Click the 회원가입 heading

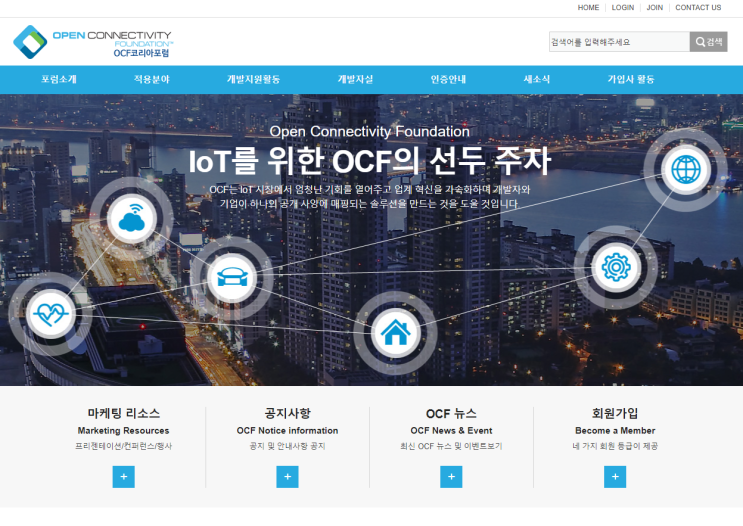[615, 413]
